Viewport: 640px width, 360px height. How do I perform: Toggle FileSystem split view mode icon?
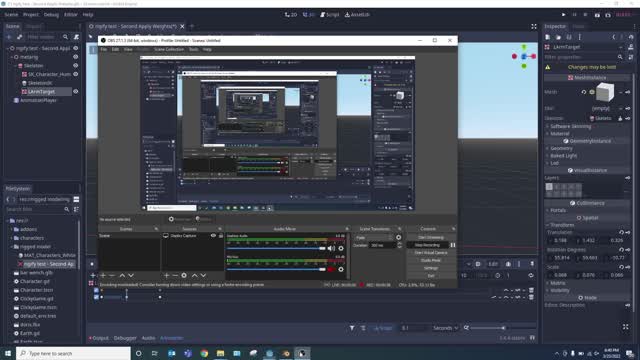(76, 199)
